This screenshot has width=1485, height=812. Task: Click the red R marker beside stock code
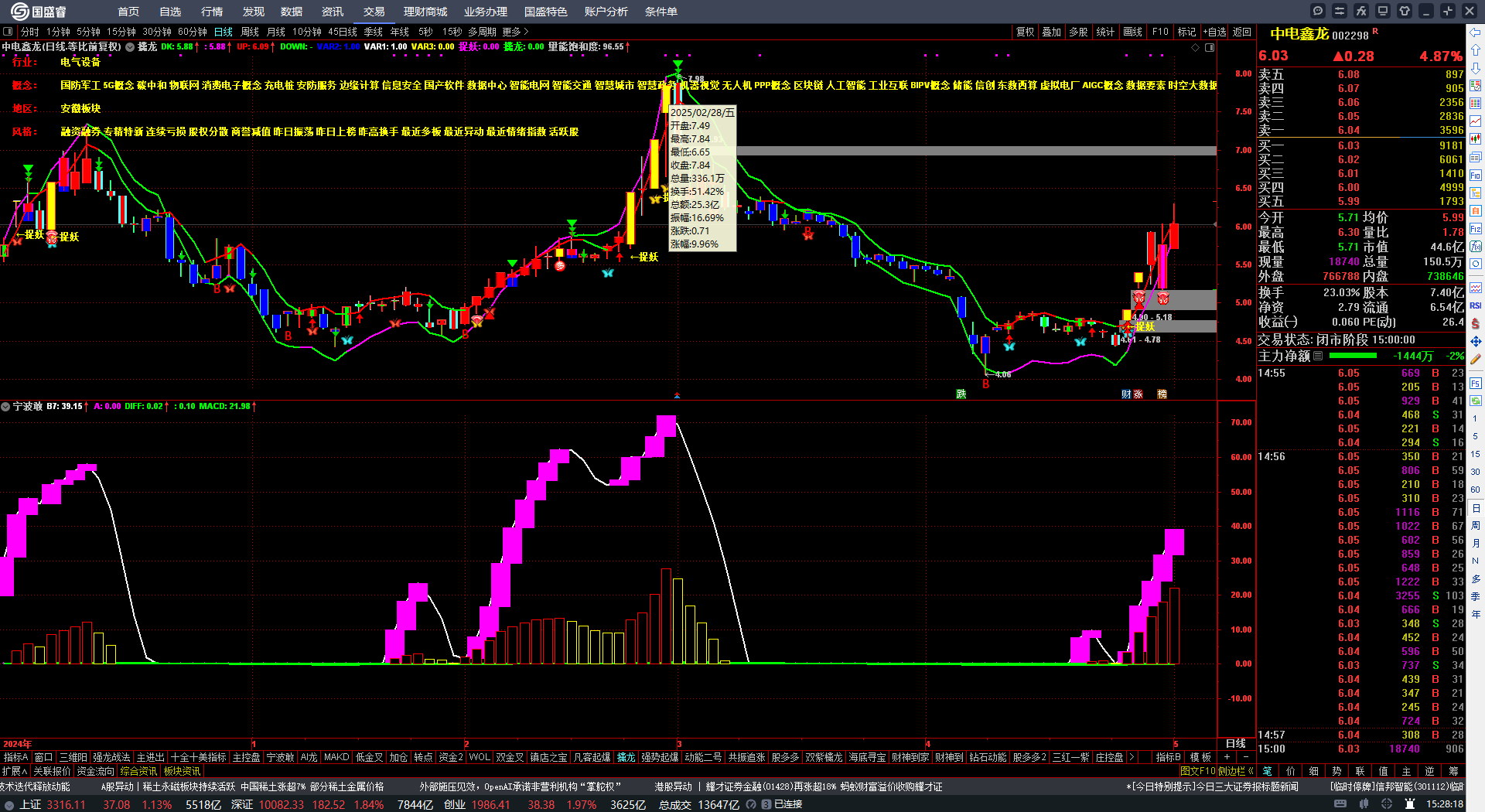[x=1375, y=32]
